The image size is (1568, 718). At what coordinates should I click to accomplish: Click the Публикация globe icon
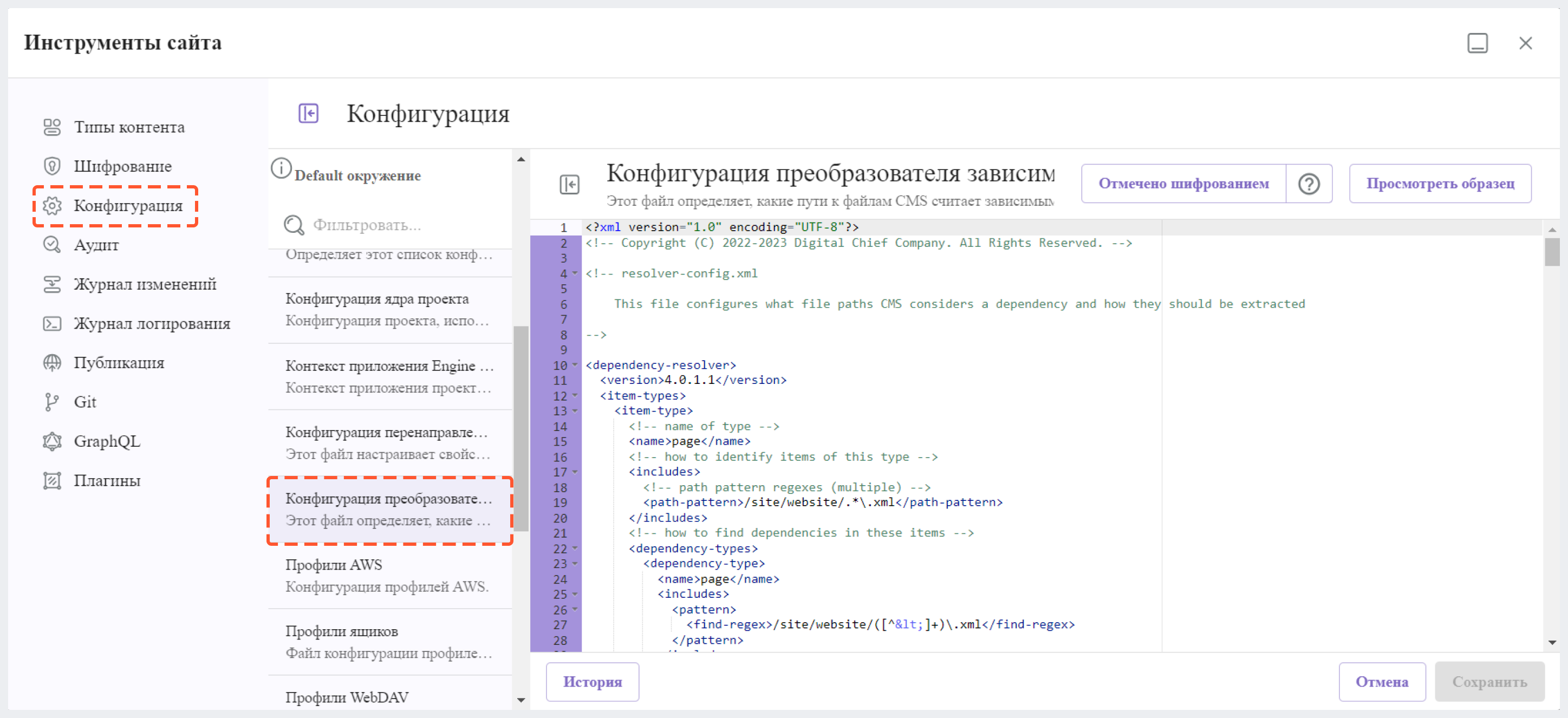point(53,363)
